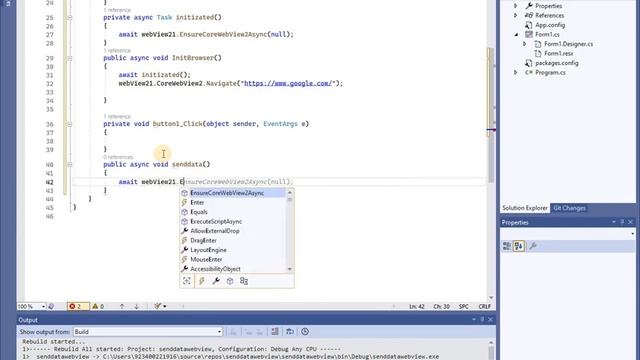640x360 pixels.
Task: Click the Ln: 42 line indicator
Action: coord(417,307)
